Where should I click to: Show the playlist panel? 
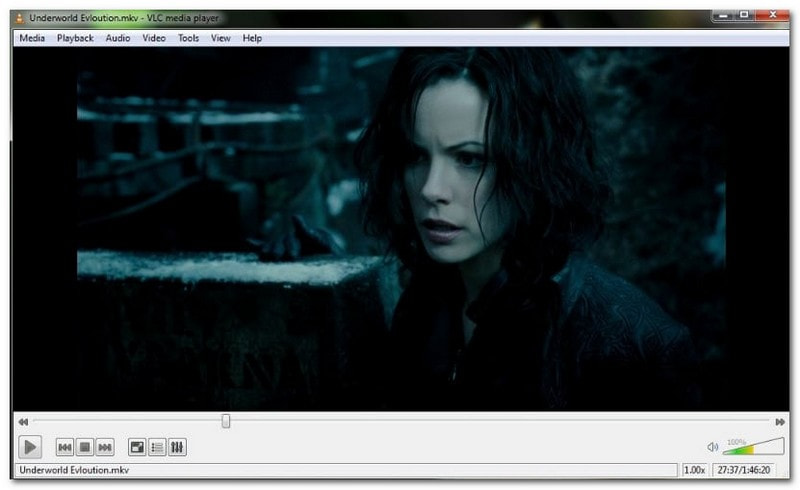[x=157, y=448]
